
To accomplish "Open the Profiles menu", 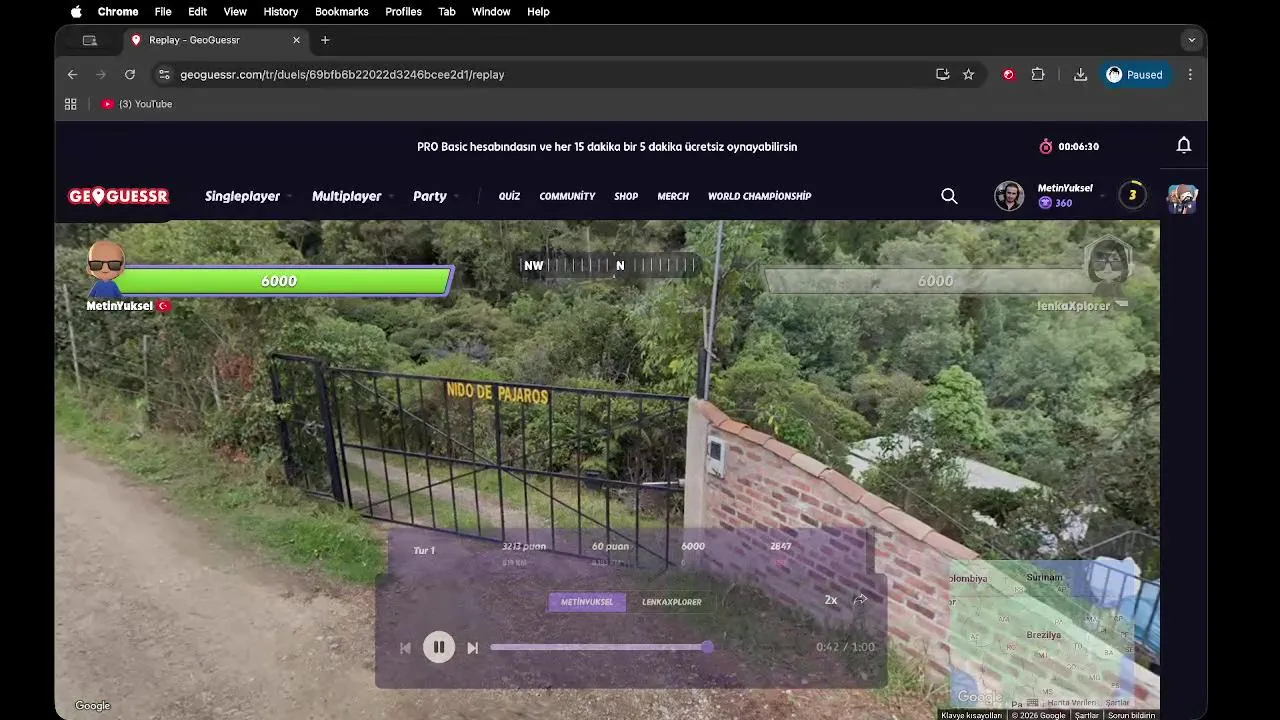I will [403, 12].
